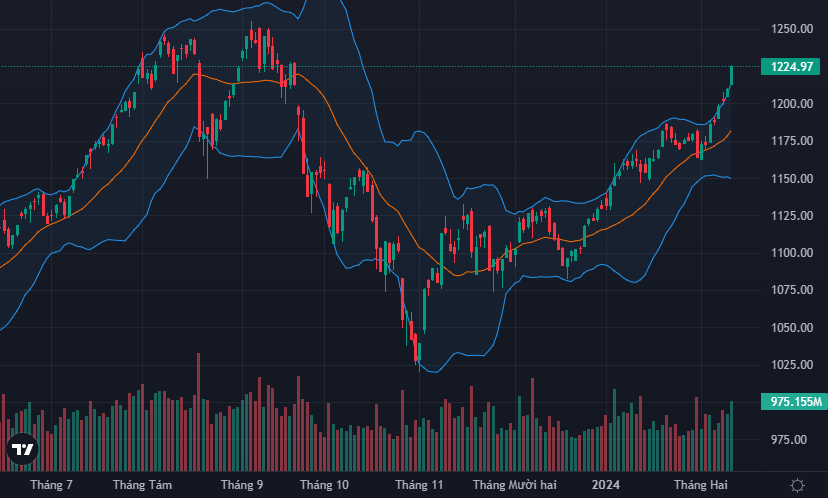The width and height of the screenshot is (828, 498).
Task: Click the 1250.00 price scale label
Action: [x=789, y=29]
